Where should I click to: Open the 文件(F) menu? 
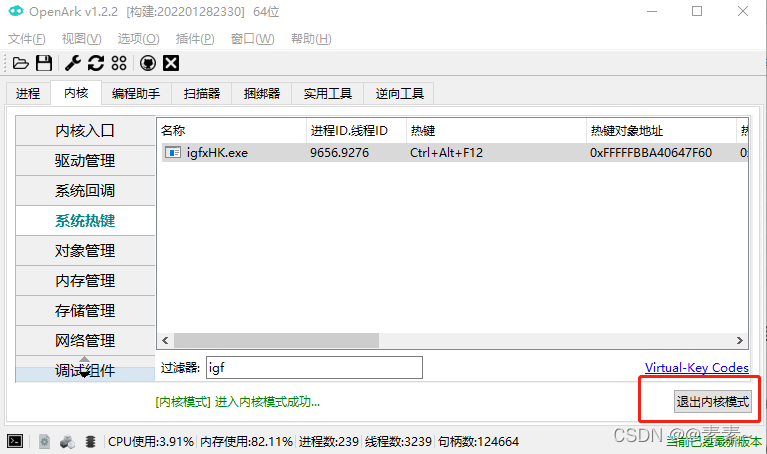27,39
